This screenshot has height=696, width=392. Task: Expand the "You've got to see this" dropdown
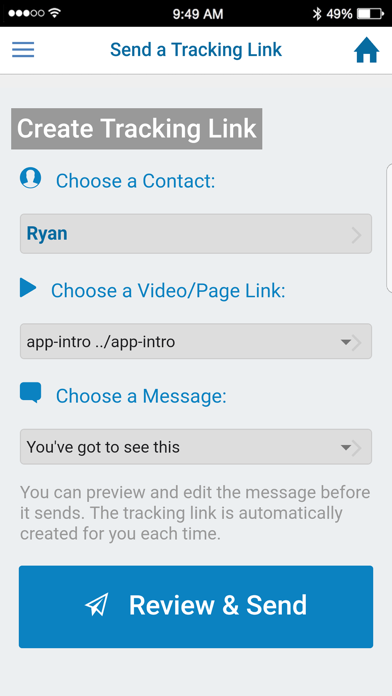click(196, 447)
